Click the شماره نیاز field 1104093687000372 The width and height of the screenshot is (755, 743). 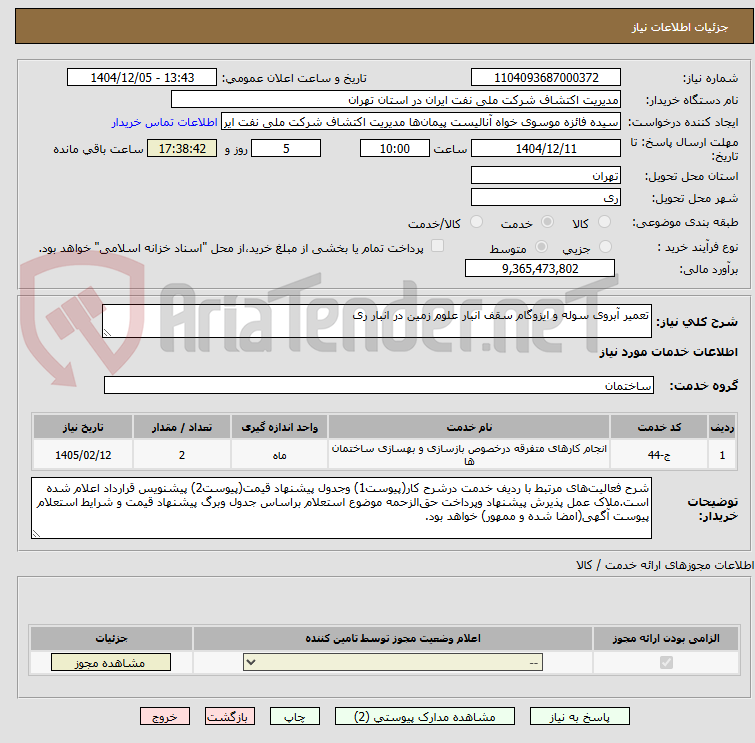[546, 78]
